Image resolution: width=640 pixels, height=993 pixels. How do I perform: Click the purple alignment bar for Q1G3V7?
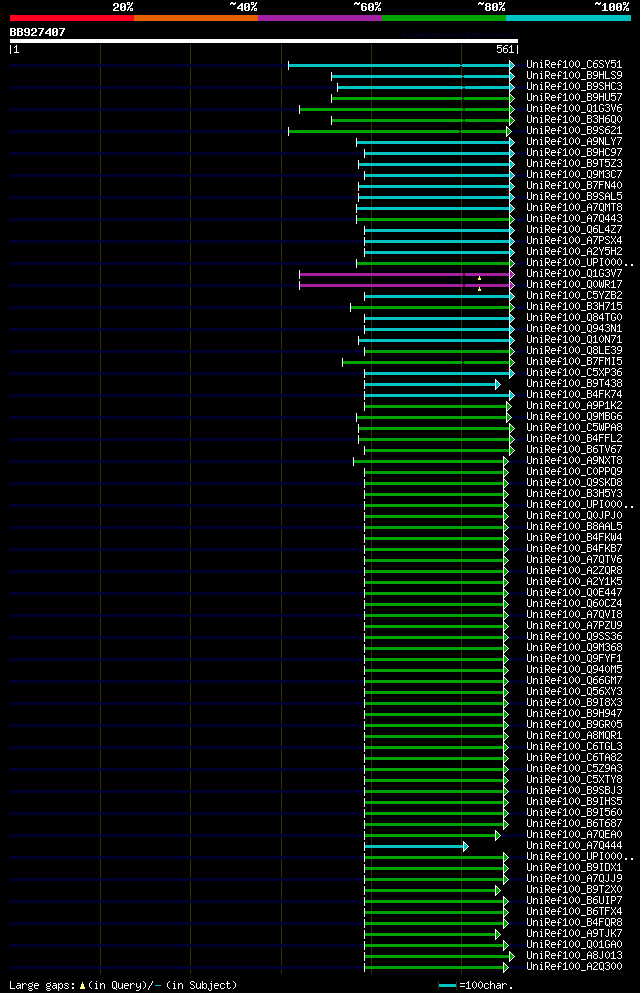(x=405, y=274)
